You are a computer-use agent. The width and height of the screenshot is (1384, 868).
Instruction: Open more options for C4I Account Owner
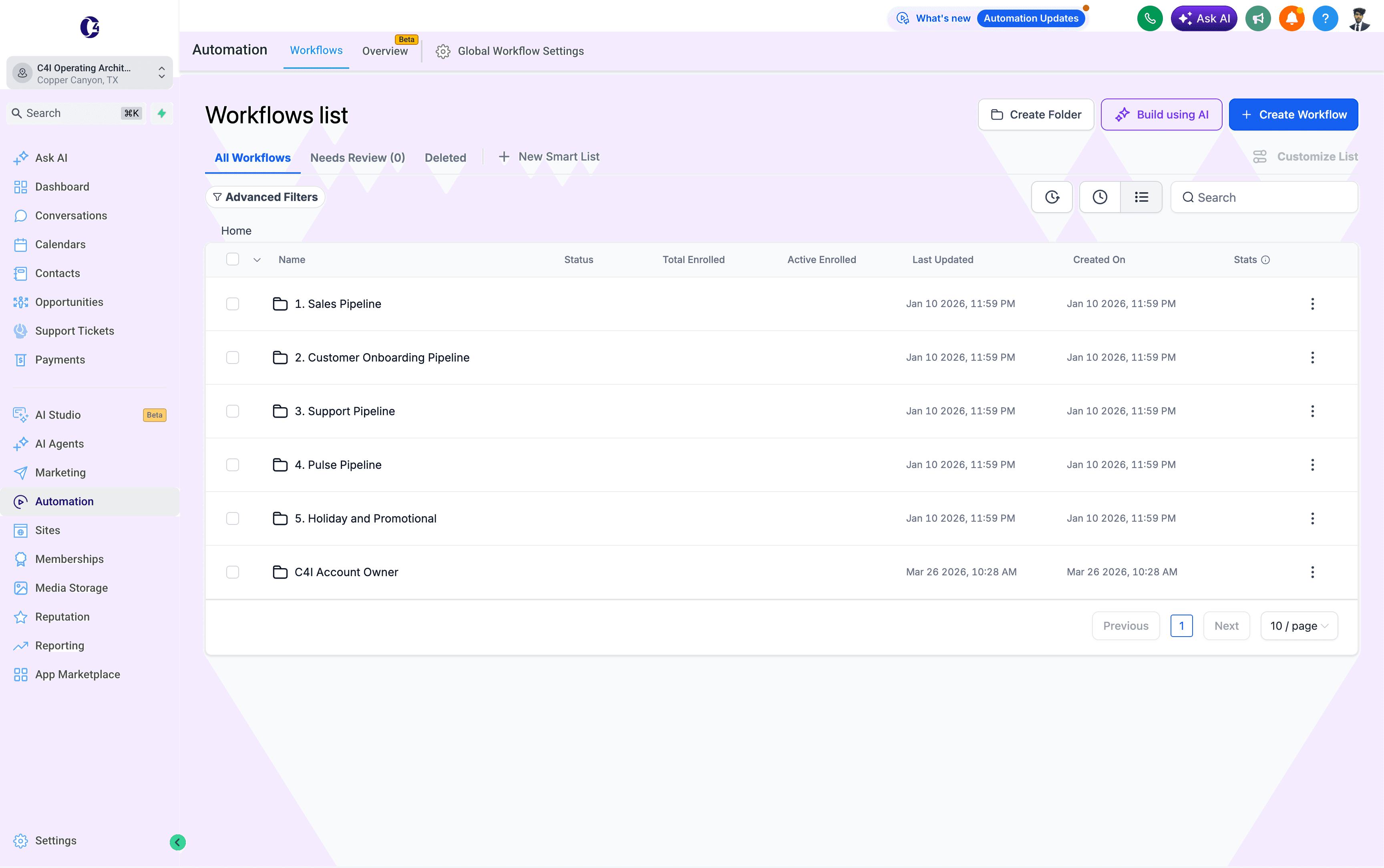click(1312, 572)
